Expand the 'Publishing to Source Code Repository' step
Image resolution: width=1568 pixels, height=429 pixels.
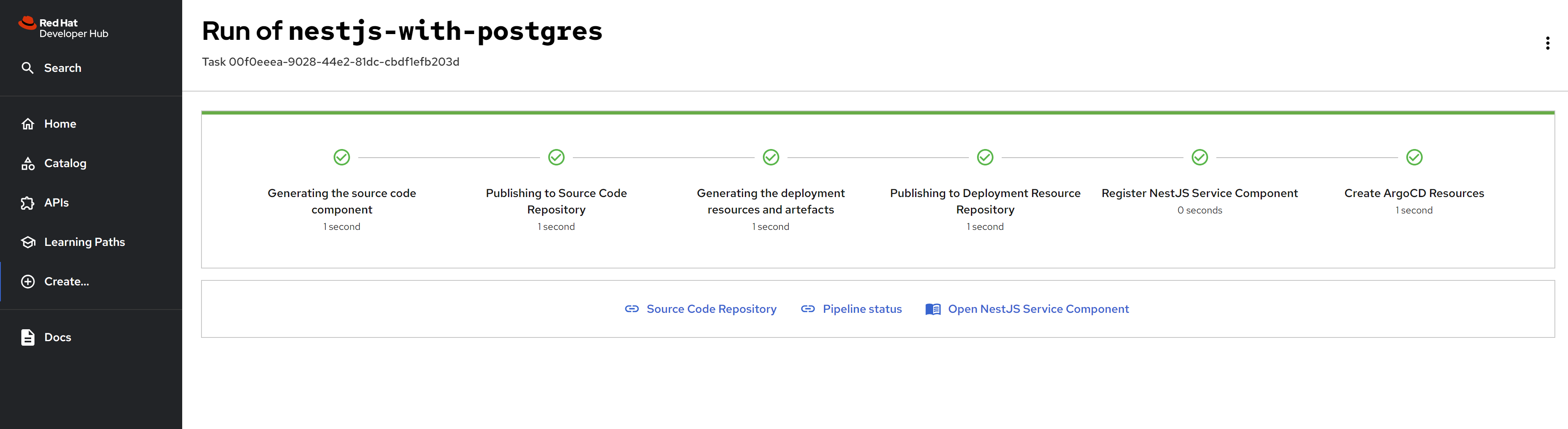556,201
